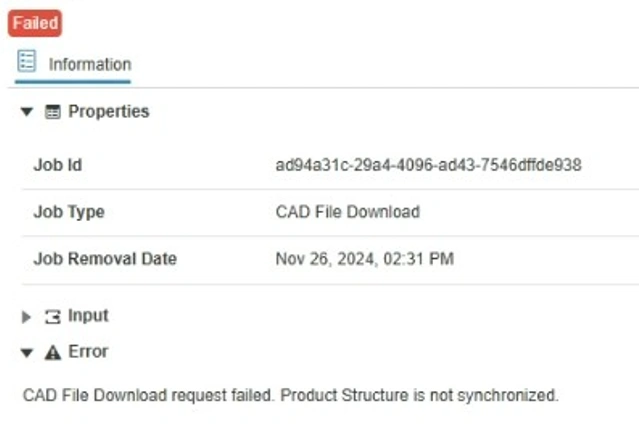639x432 pixels.
Task: Select the Job Id value text
Action: (x=428, y=165)
